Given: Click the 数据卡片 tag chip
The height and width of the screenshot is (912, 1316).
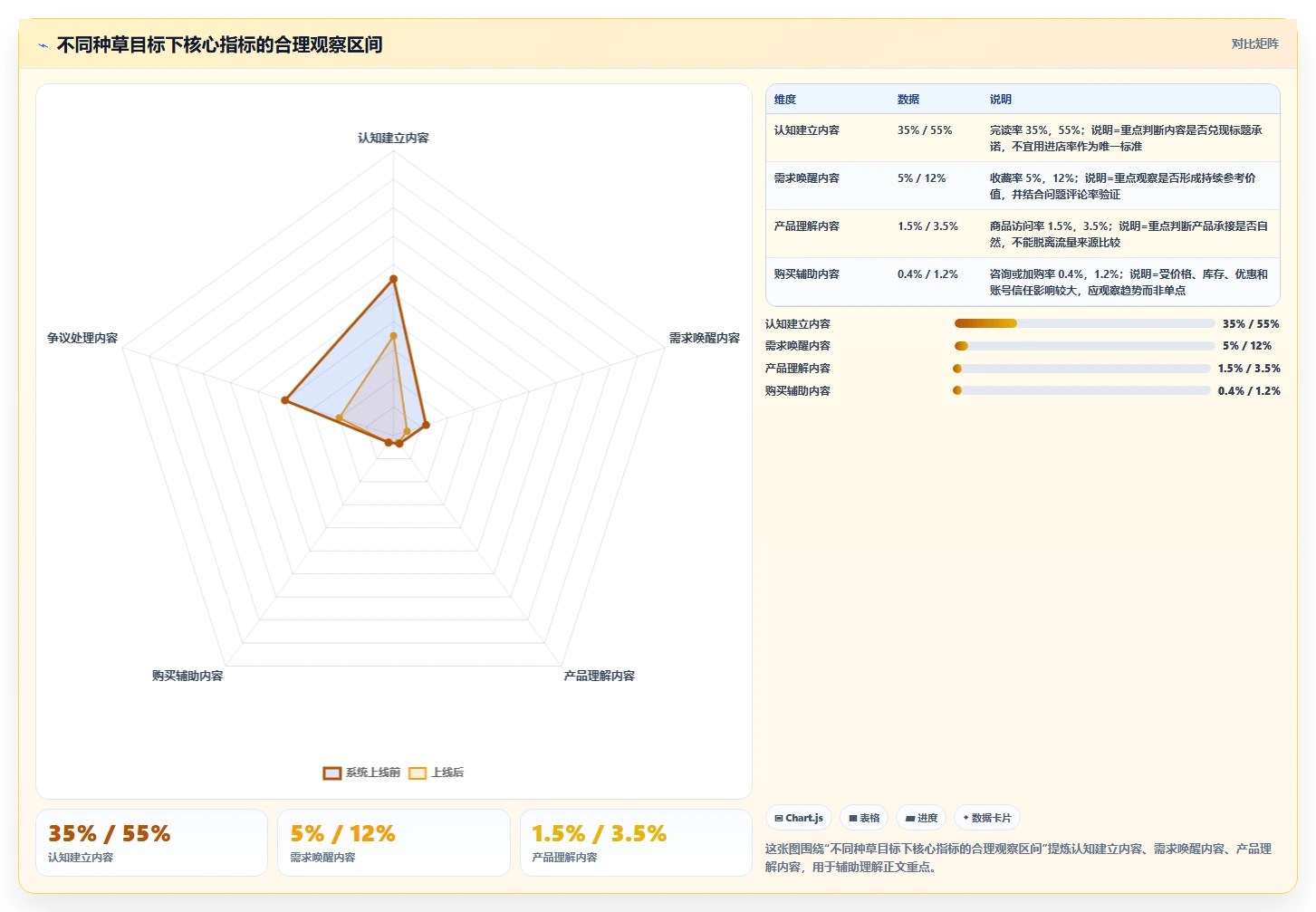Looking at the screenshot, I should [987, 818].
